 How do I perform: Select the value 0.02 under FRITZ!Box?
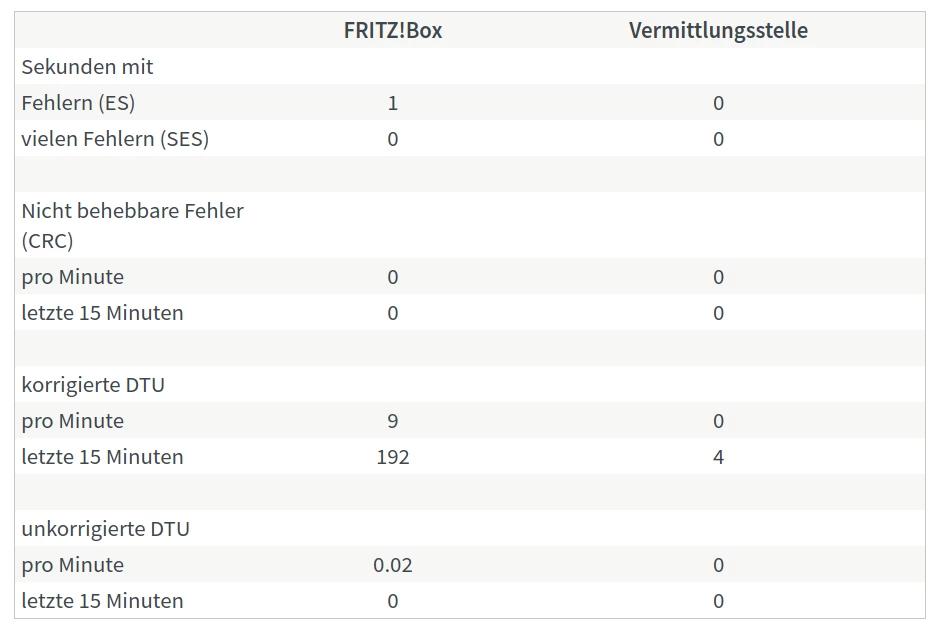click(x=392, y=565)
